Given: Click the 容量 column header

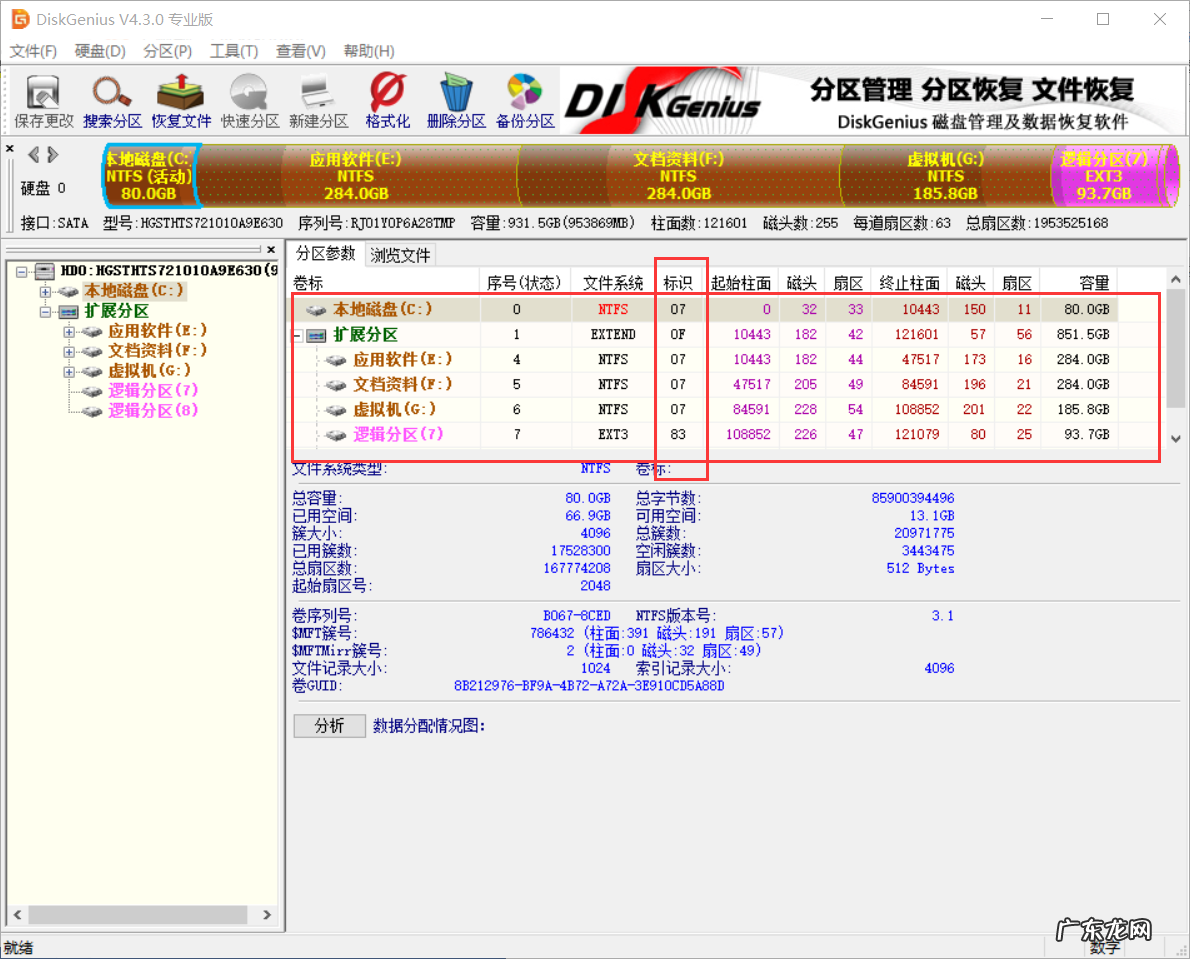Looking at the screenshot, I should (x=1094, y=283).
